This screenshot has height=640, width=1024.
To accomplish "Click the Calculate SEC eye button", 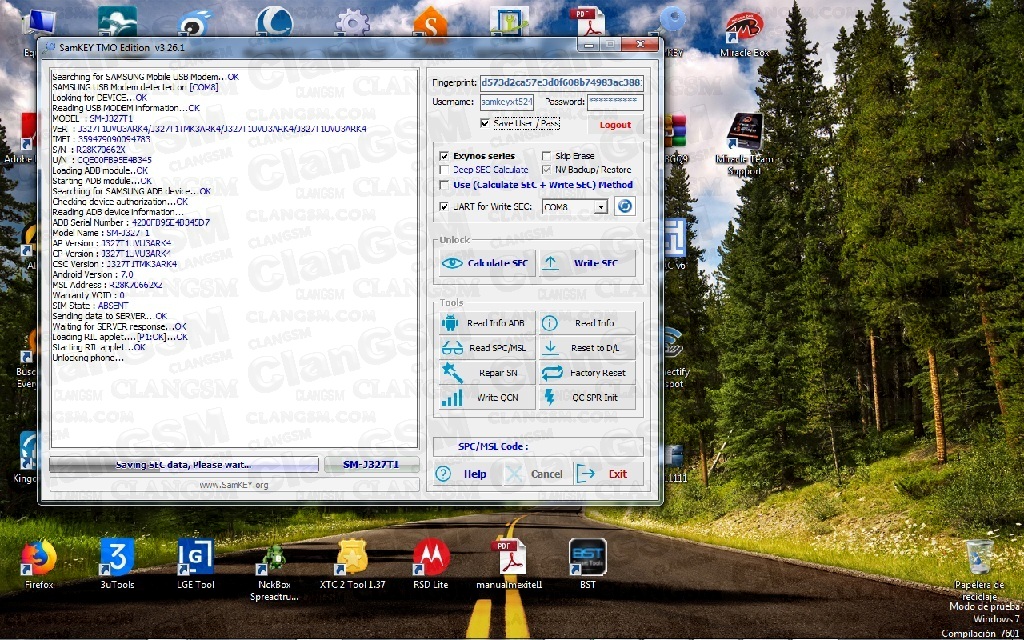I will pos(487,263).
